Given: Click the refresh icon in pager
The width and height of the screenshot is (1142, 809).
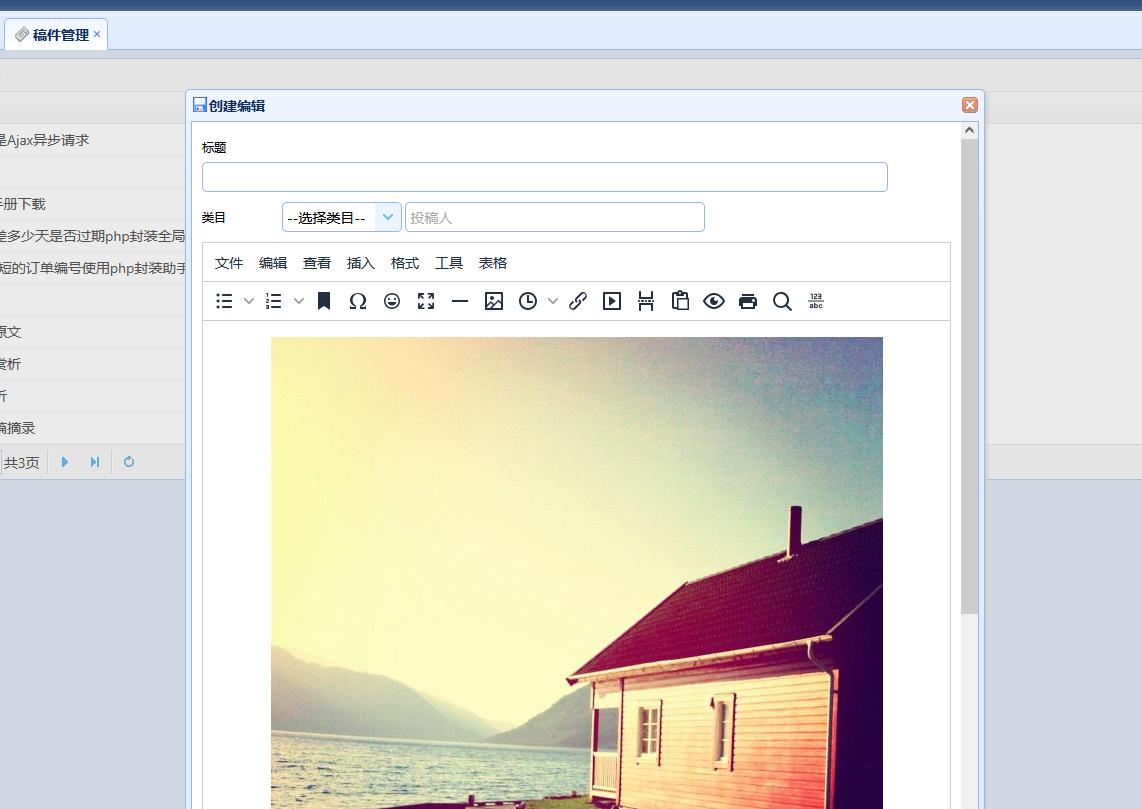Looking at the screenshot, I should pyautogui.click(x=129, y=462).
